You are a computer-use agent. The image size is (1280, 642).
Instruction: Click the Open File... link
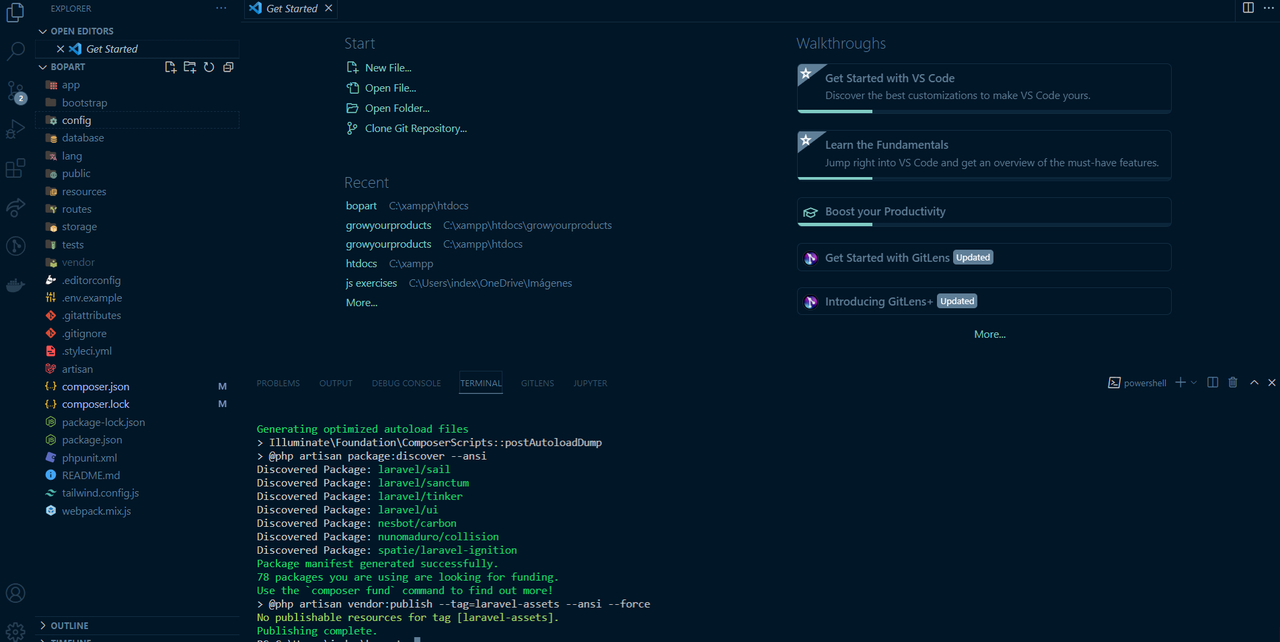click(391, 88)
